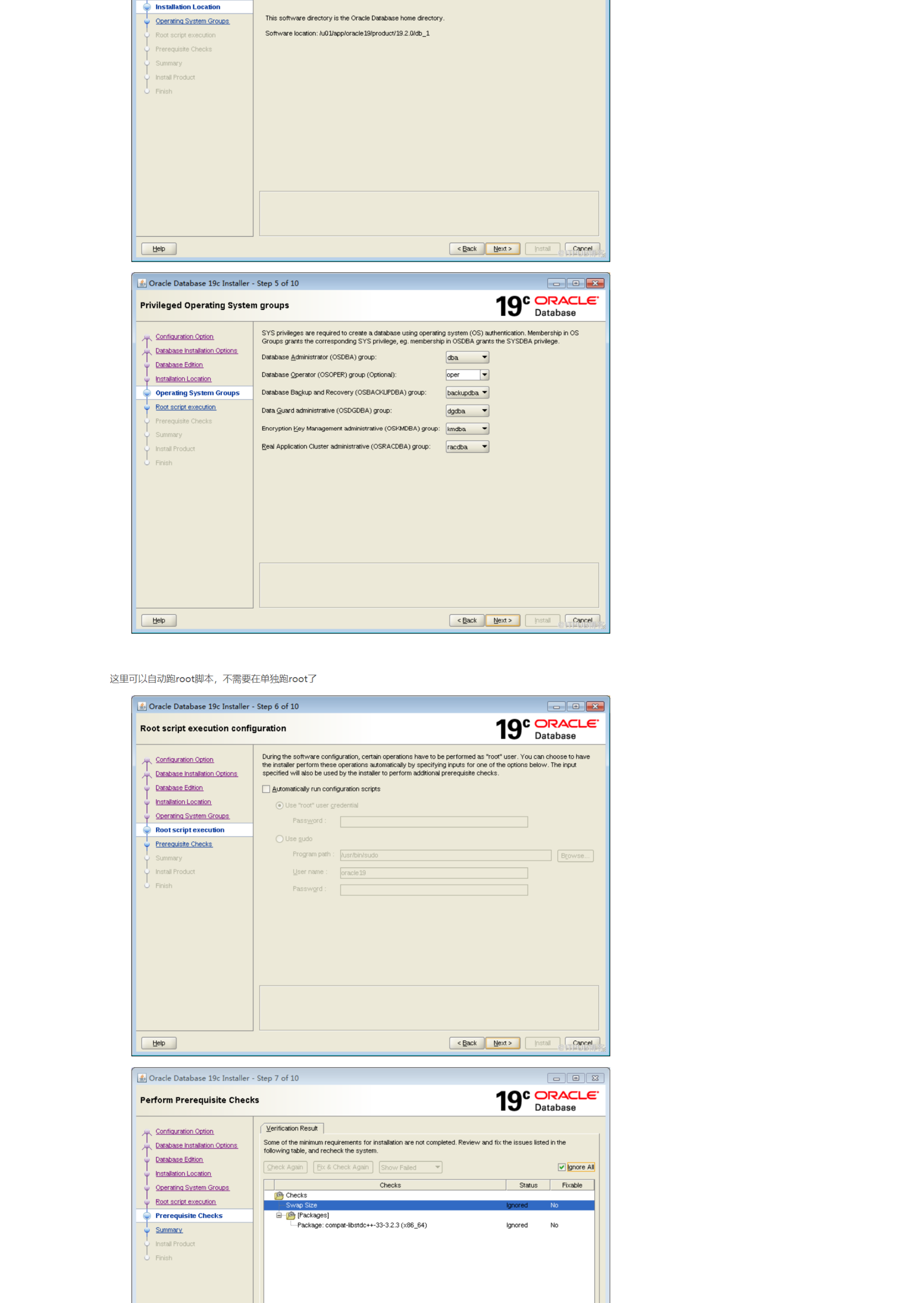Open Root script execution link in Step 7 sidebar
This screenshot has width=924, height=1303.
186,1202
